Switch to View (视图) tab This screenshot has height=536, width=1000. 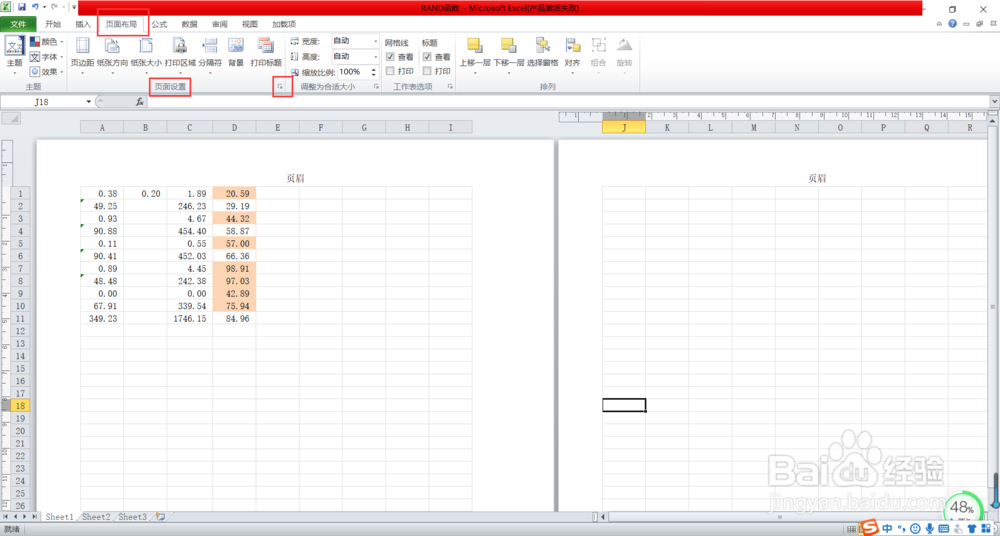(x=250, y=24)
